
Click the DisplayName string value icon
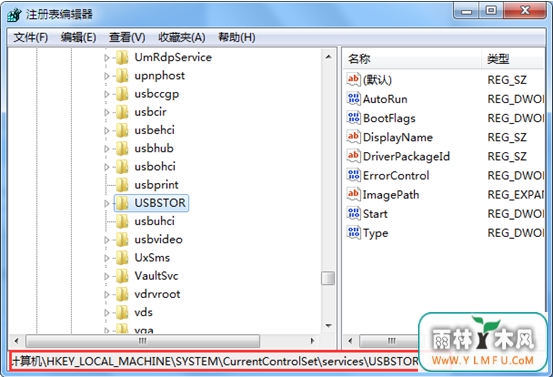[353, 137]
